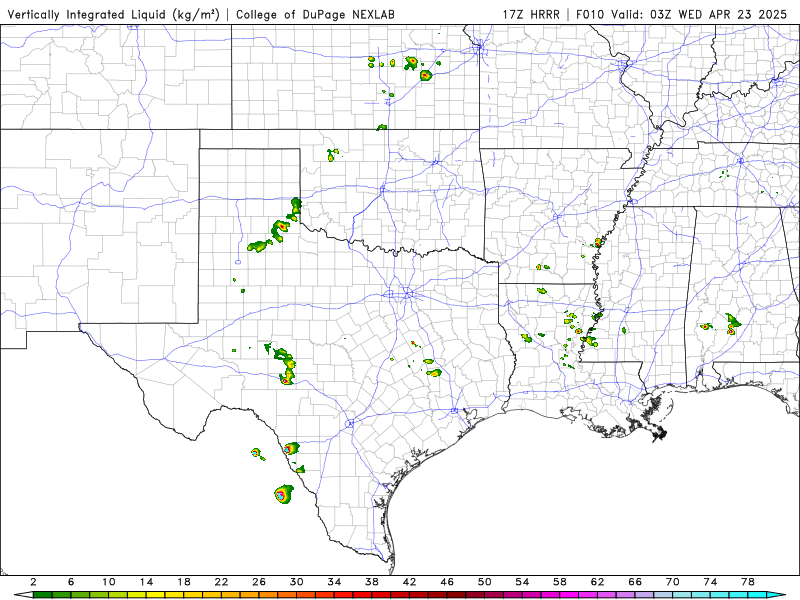The height and width of the screenshot is (600, 800).
Task: Click the '14' value on the color scale
Action: (x=146, y=582)
